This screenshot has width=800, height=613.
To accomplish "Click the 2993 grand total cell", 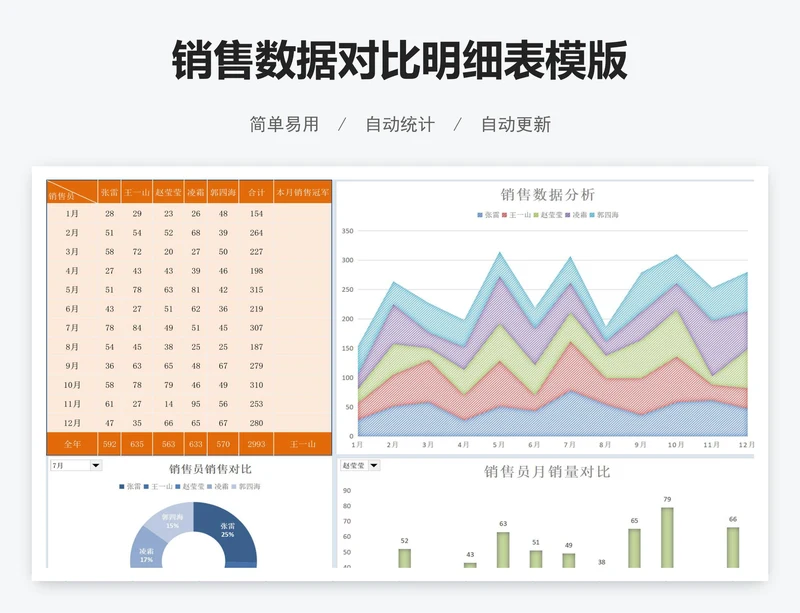I will (256, 444).
